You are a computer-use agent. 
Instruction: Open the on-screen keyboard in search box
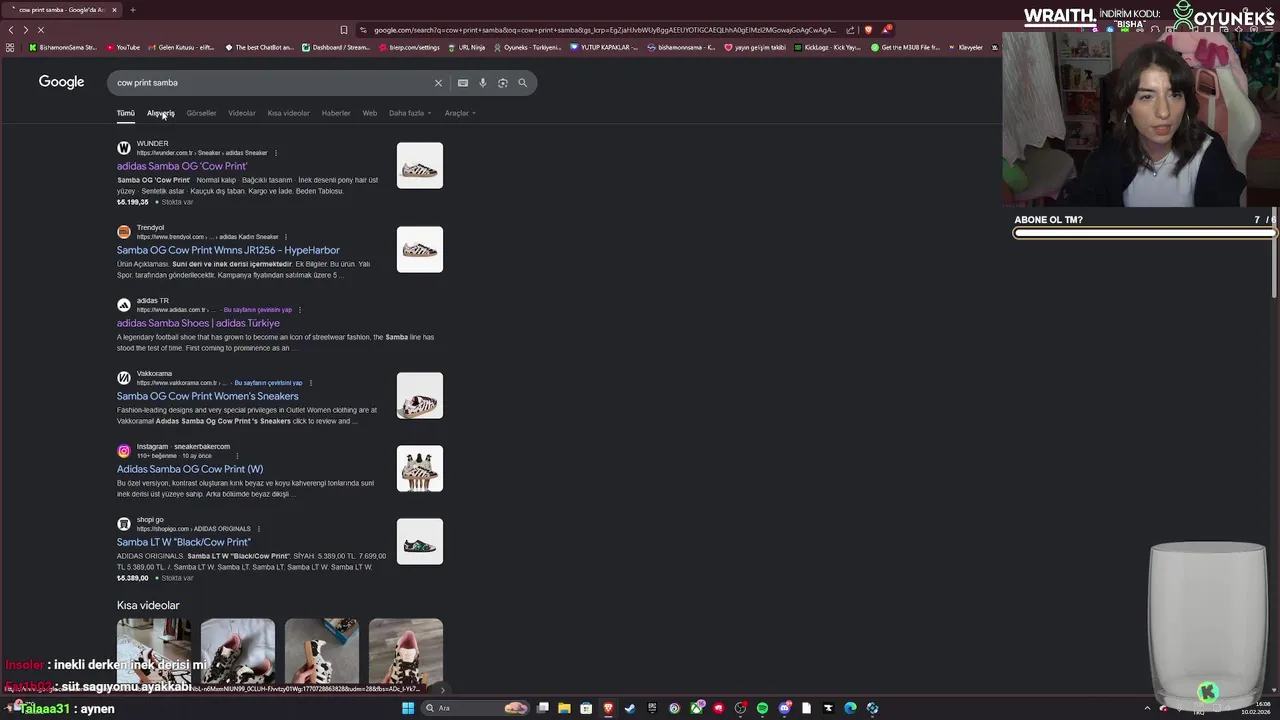(x=462, y=83)
